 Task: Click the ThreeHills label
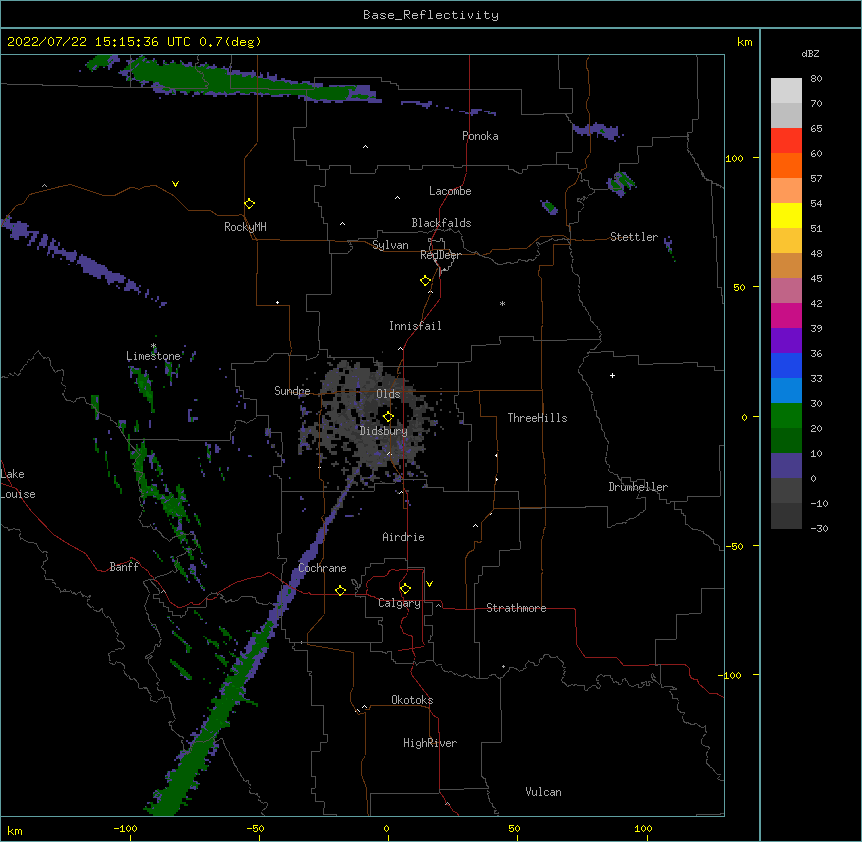537,418
